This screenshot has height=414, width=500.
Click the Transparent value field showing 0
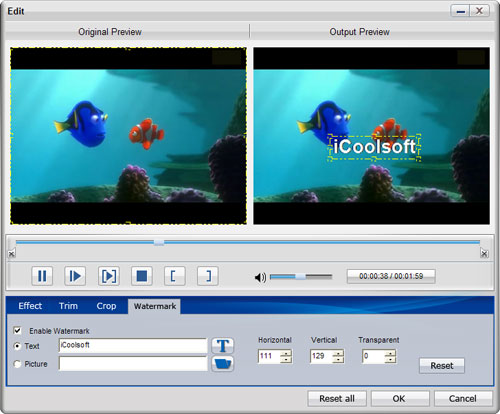[x=373, y=356]
